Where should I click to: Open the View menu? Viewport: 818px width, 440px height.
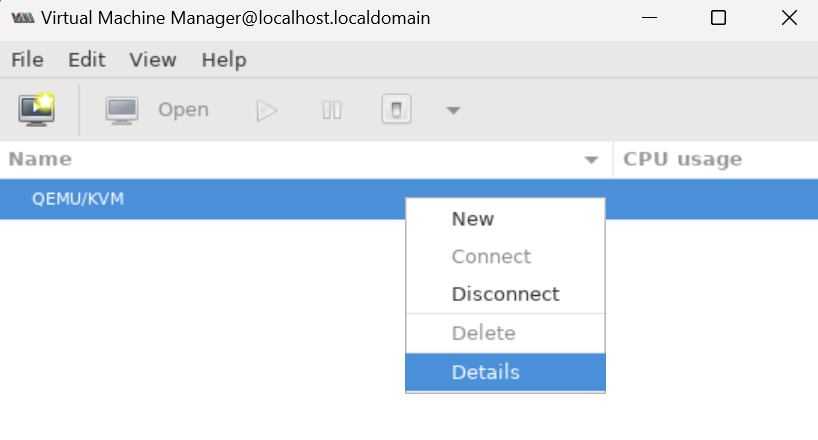point(153,60)
